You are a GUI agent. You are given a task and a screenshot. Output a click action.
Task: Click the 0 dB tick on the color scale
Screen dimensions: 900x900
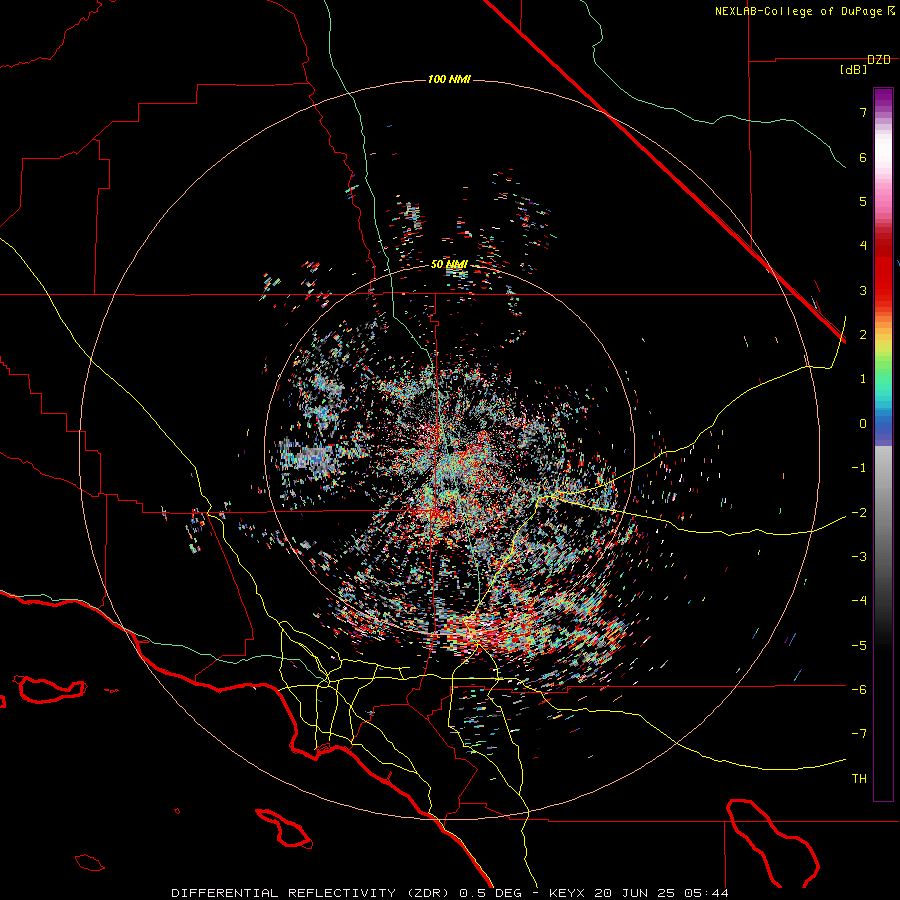(863, 424)
